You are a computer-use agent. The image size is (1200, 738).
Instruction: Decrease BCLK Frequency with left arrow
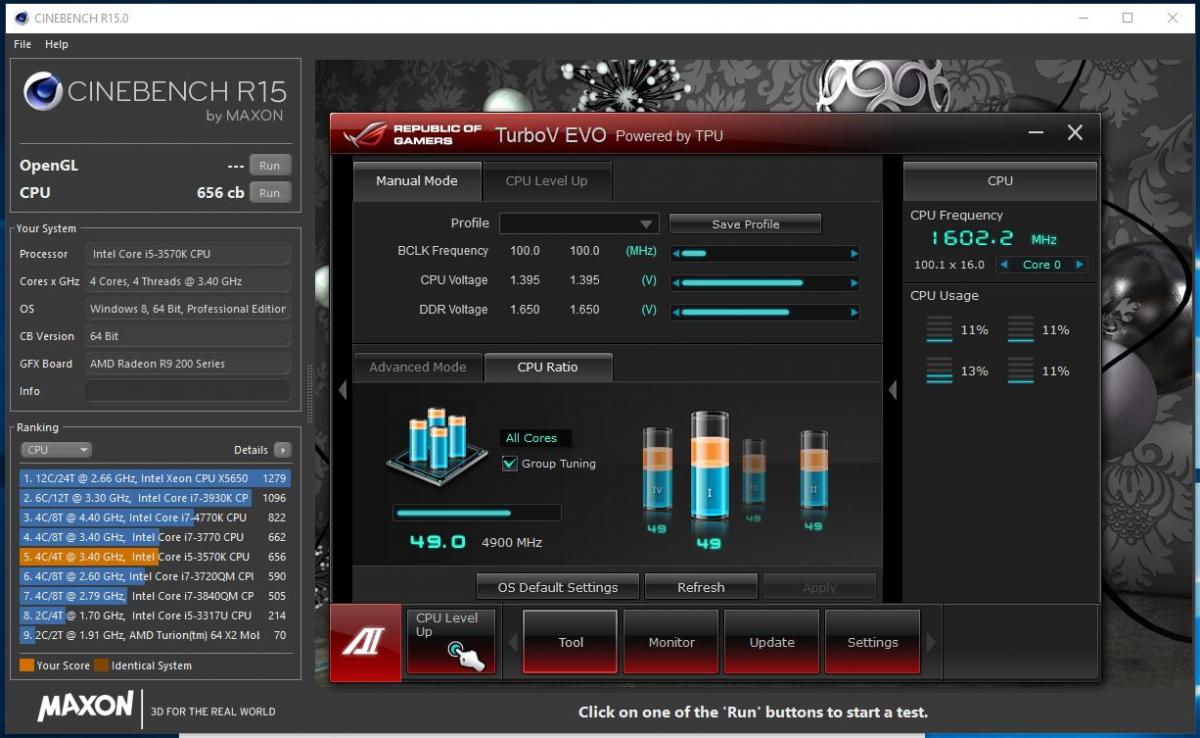[x=677, y=254]
